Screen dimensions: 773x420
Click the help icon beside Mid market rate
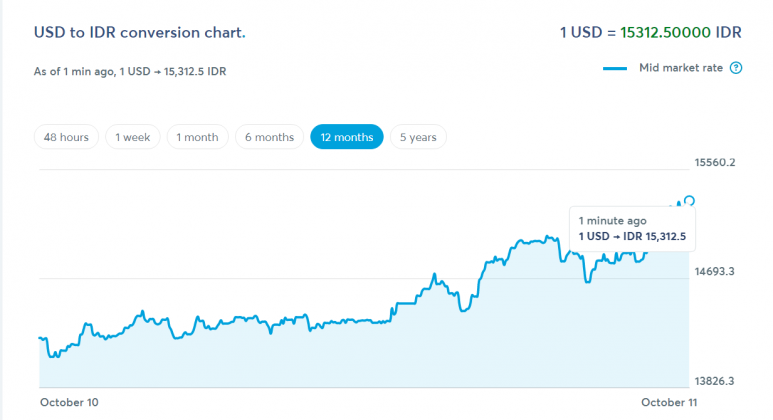[736, 68]
